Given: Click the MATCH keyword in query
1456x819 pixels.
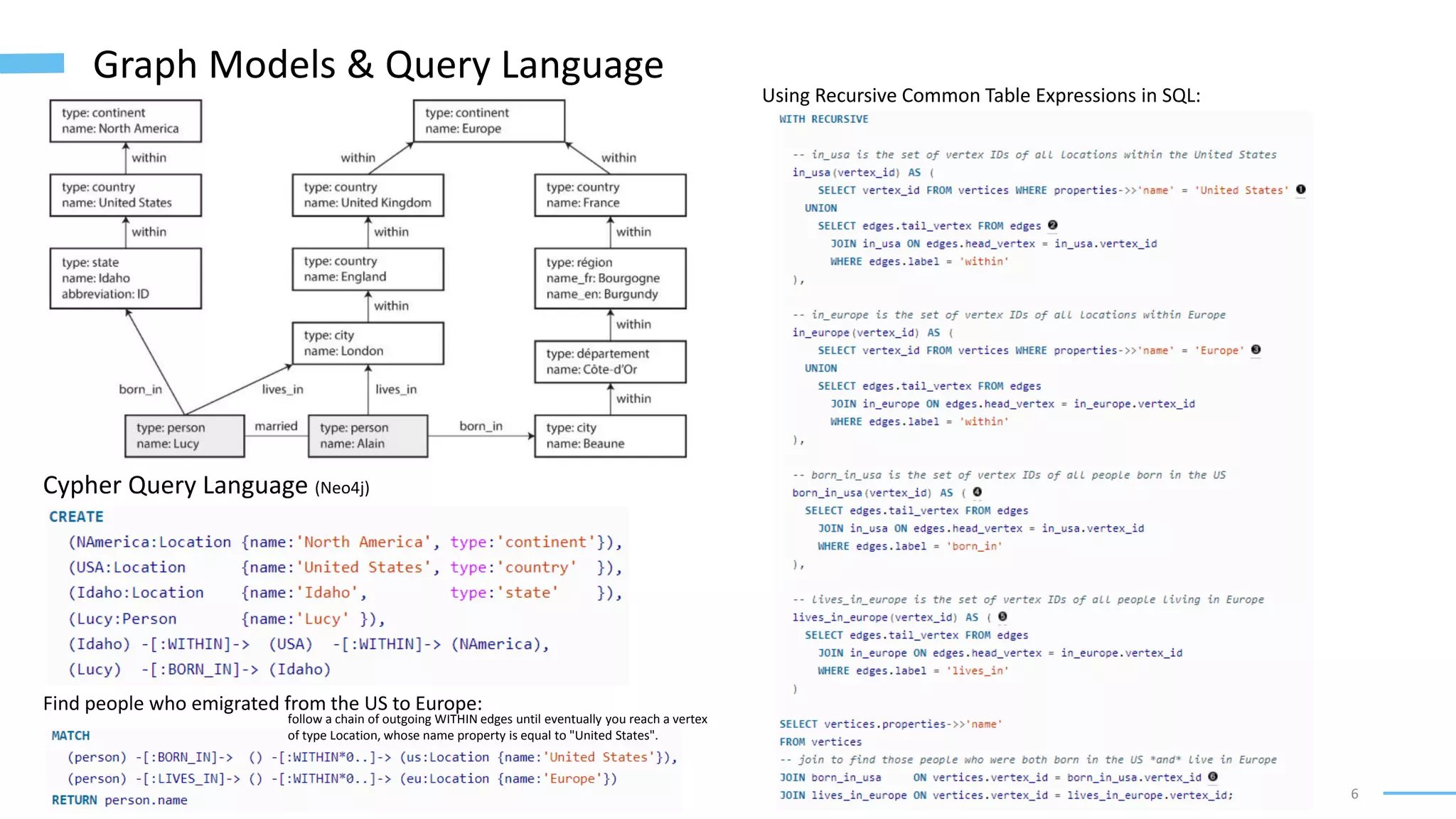Looking at the screenshot, I should coord(70,735).
